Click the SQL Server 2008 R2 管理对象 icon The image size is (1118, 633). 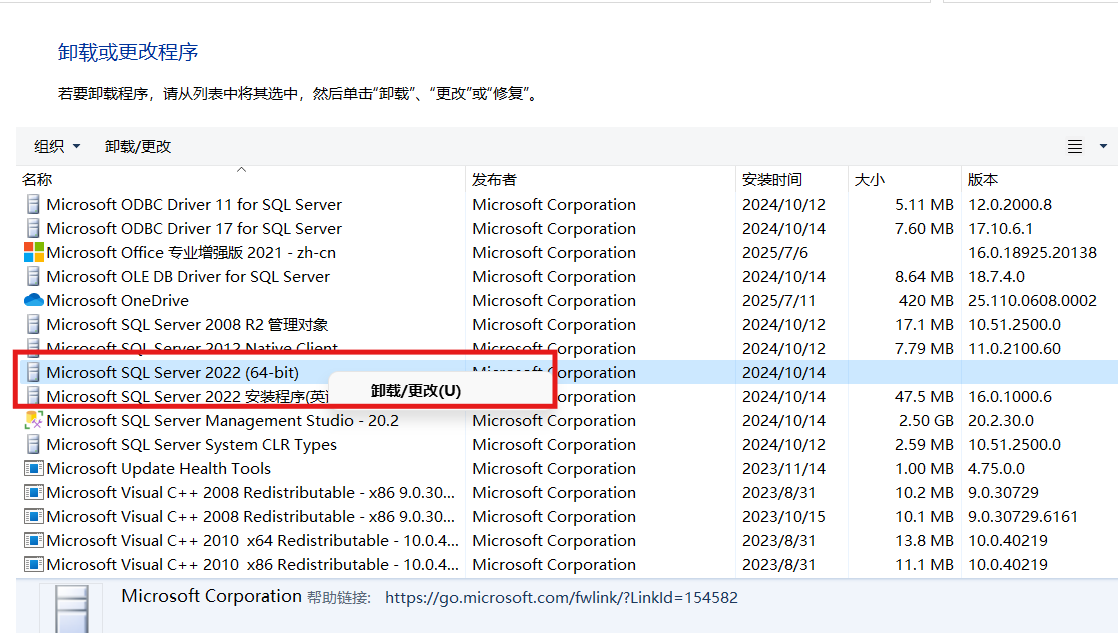coord(33,324)
